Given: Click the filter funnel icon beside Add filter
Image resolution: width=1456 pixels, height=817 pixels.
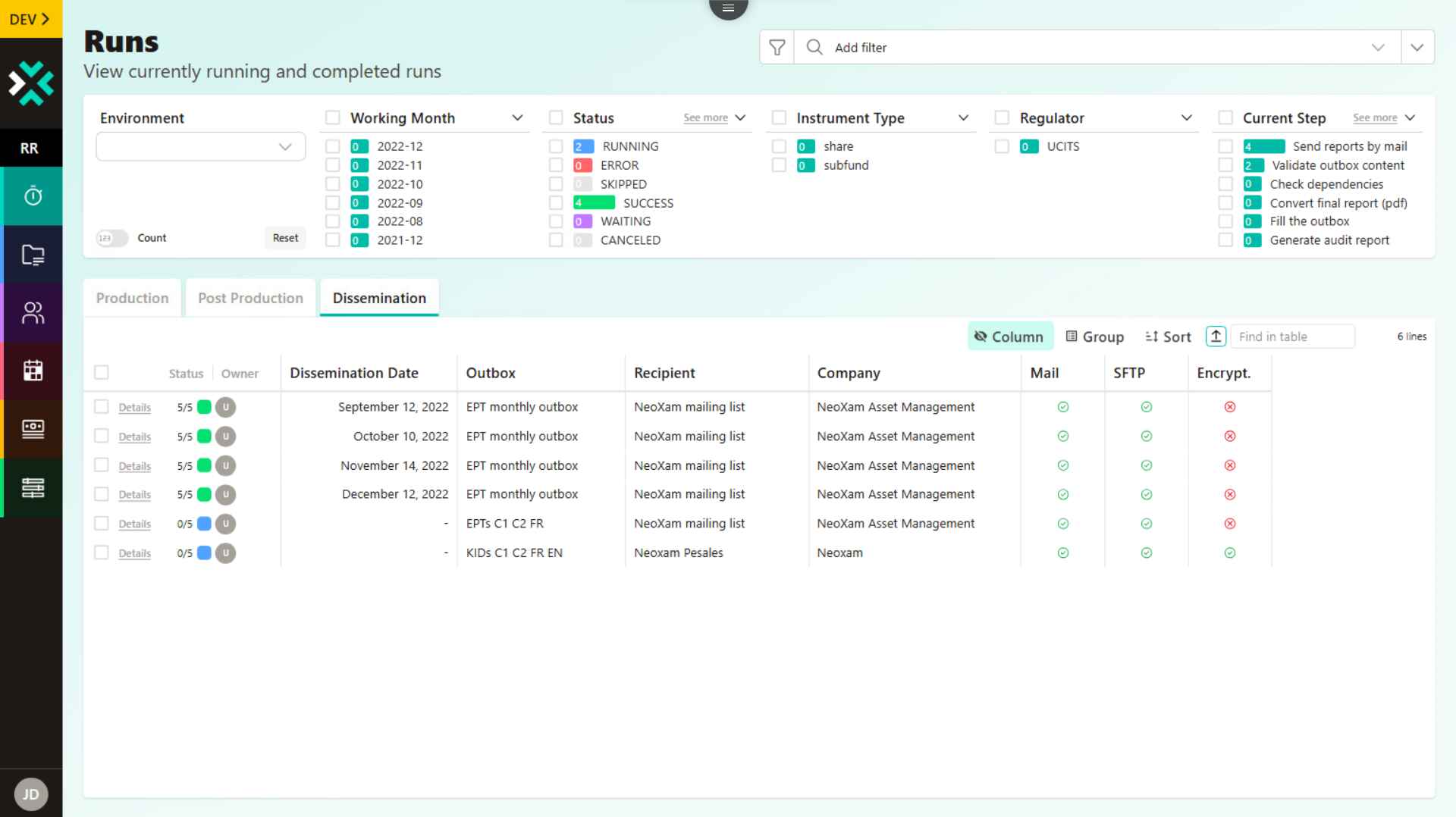Looking at the screenshot, I should (777, 47).
